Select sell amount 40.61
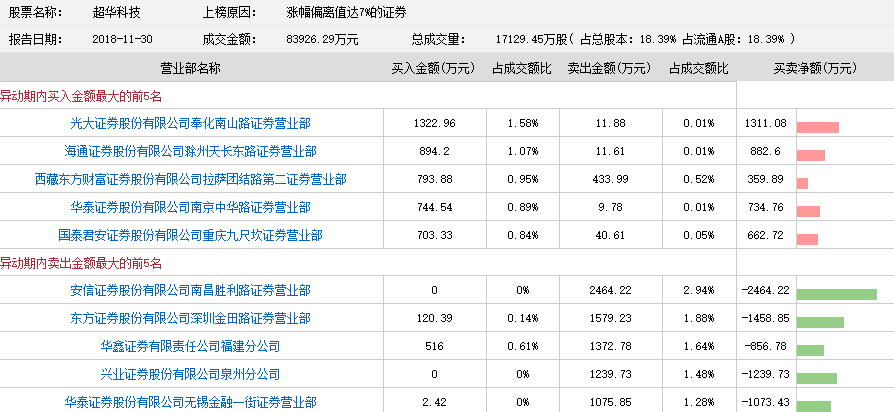The height and width of the screenshot is (412, 894). tap(611, 235)
